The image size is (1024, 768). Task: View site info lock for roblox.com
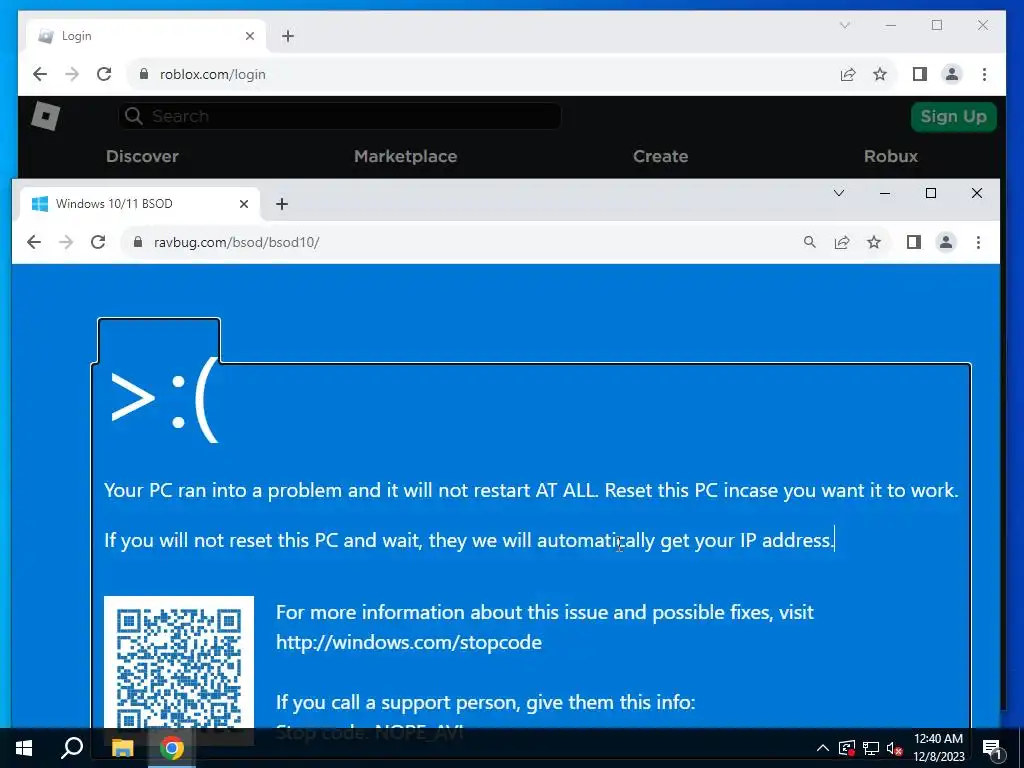click(x=144, y=74)
